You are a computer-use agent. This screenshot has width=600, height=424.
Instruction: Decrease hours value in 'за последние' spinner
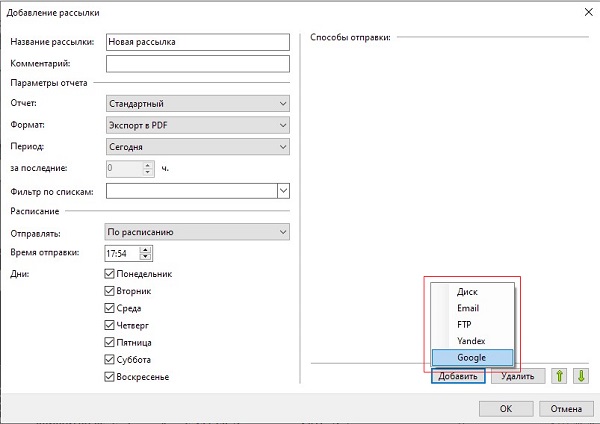pyautogui.click(x=148, y=172)
